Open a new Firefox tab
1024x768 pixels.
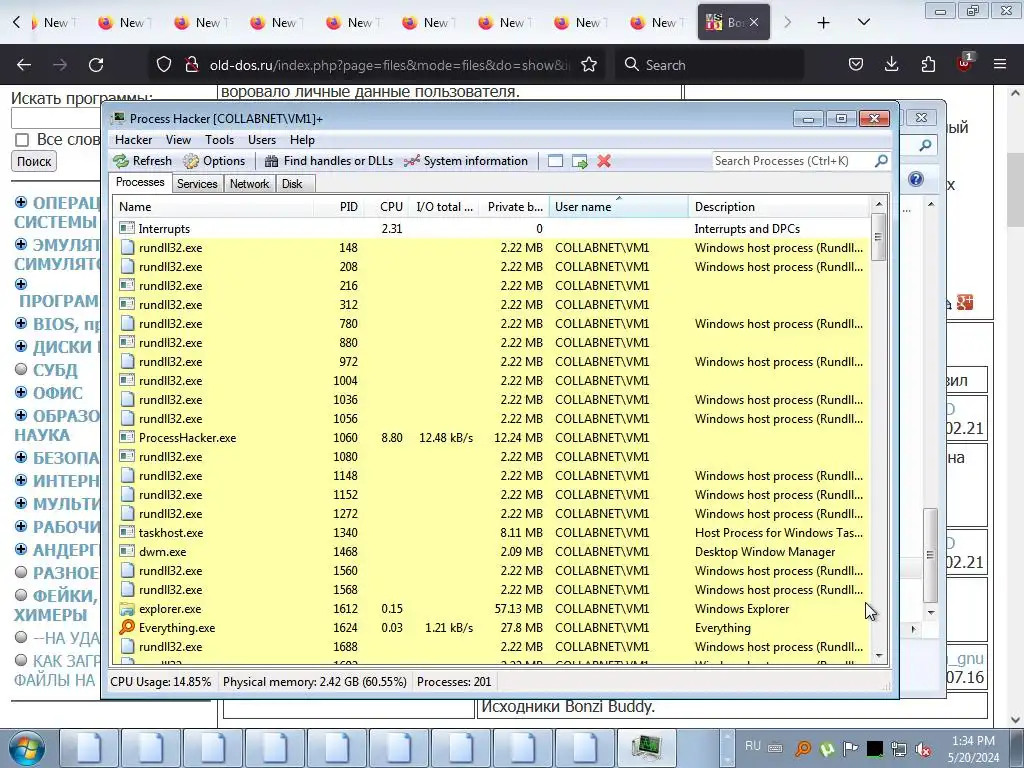click(x=824, y=23)
